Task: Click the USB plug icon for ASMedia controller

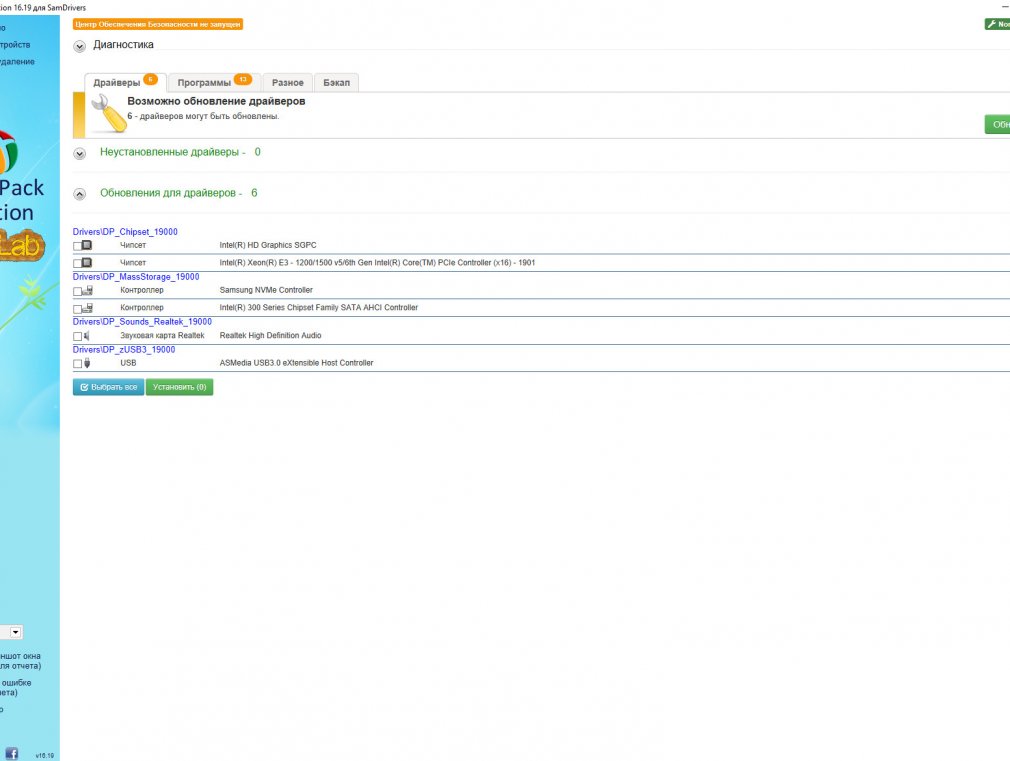Action: pyautogui.click(x=87, y=363)
